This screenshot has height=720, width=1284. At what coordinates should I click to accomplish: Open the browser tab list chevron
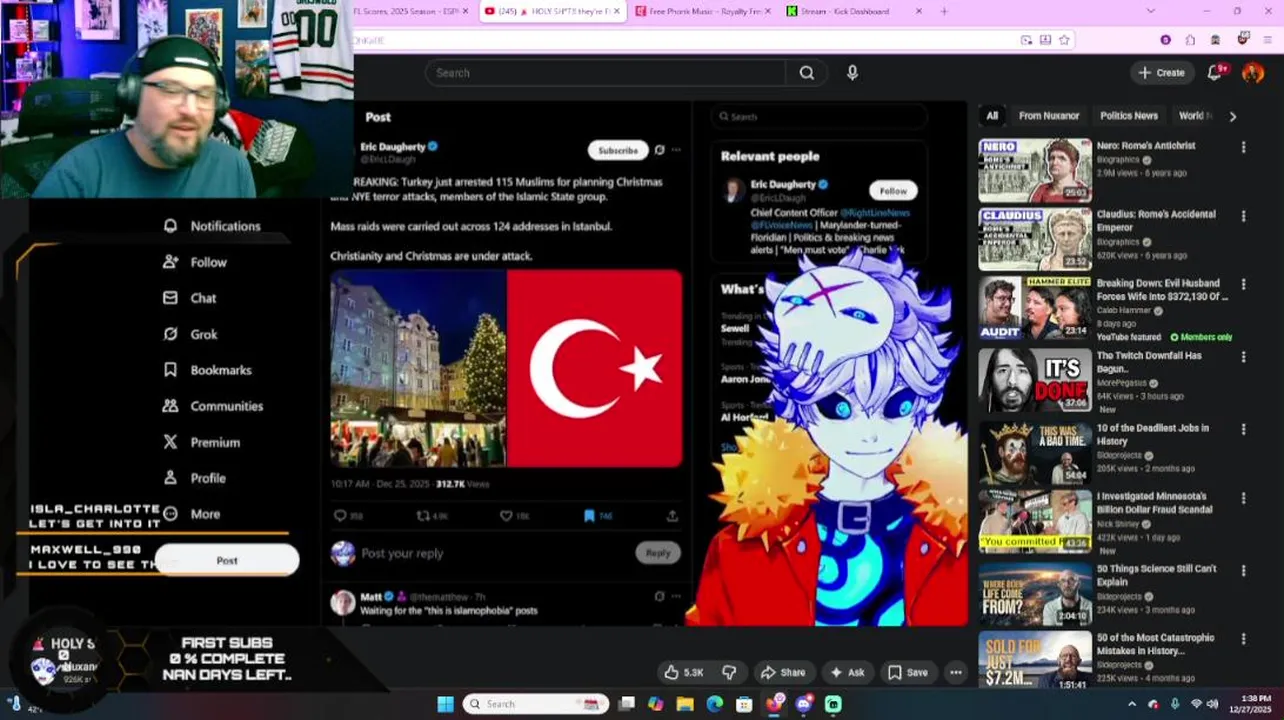1150,11
